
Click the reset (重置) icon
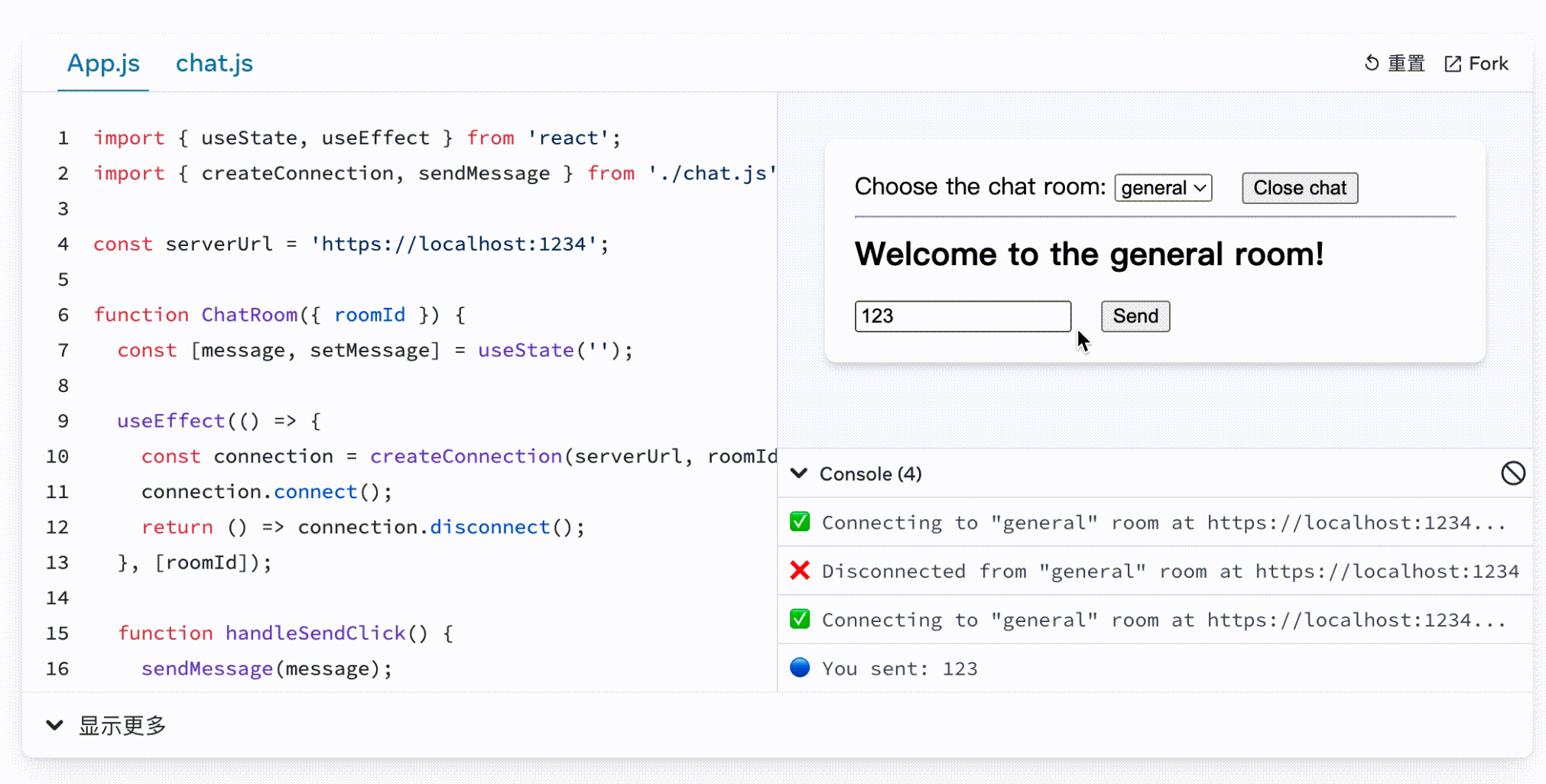1372,63
